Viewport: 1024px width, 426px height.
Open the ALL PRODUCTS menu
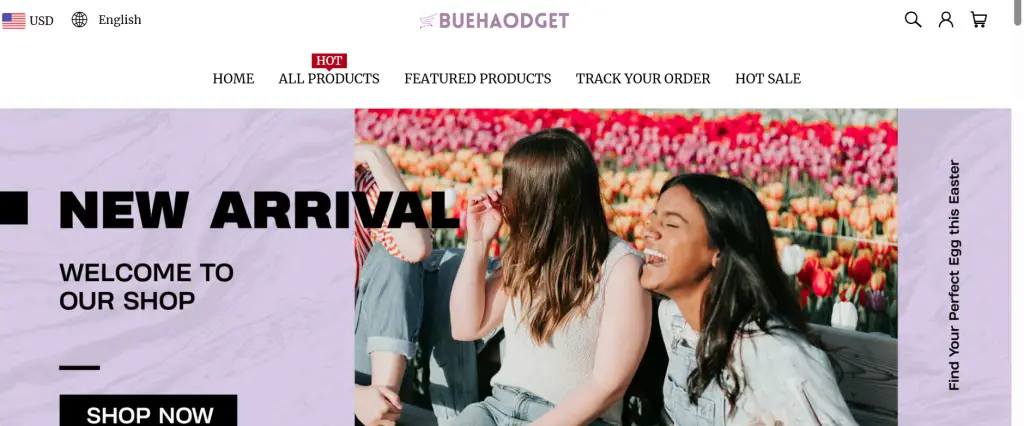(x=329, y=78)
